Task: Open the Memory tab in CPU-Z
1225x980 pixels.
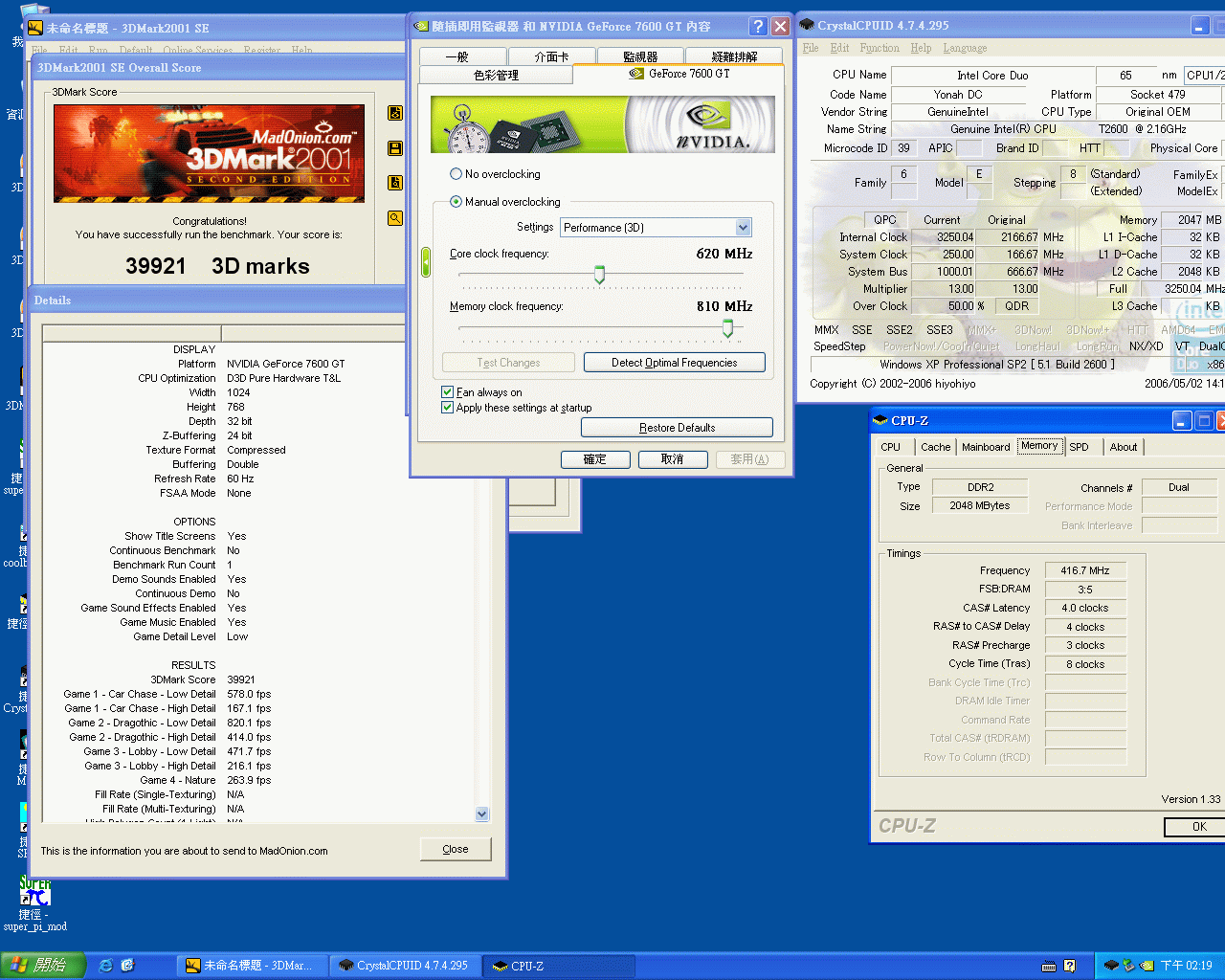Action: tap(1039, 446)
